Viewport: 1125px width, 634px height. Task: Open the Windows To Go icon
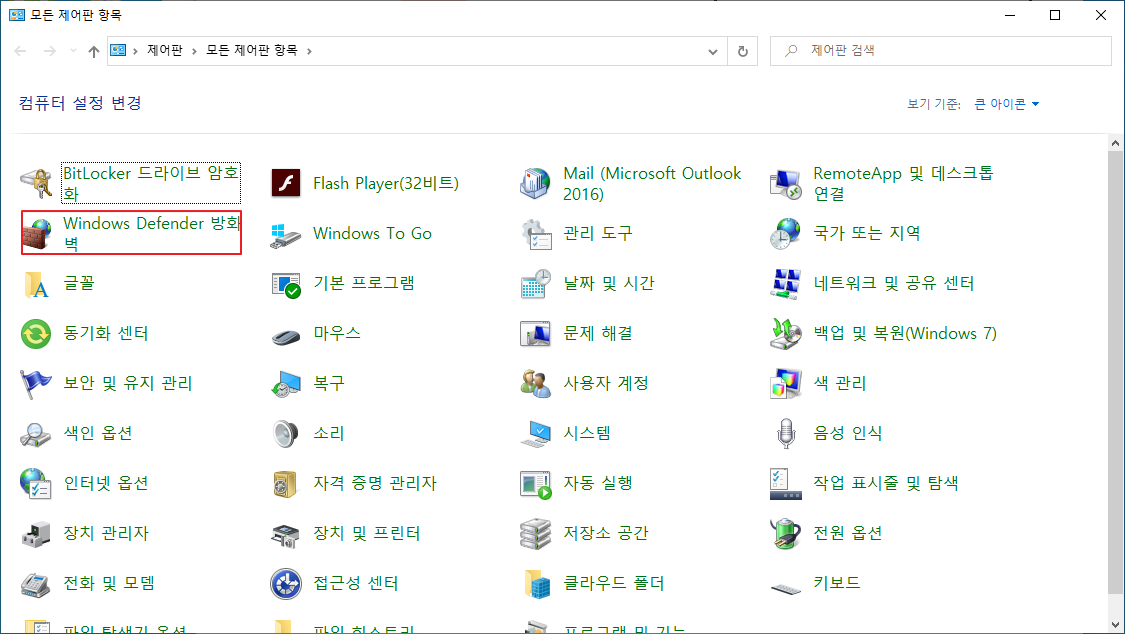286,234
